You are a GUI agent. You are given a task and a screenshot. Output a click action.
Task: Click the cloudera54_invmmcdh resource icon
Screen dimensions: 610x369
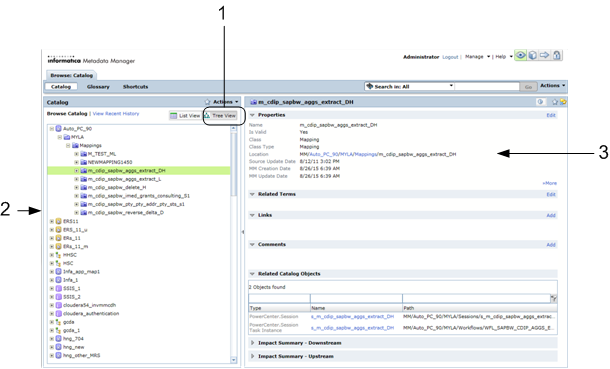tap(59, 305)
